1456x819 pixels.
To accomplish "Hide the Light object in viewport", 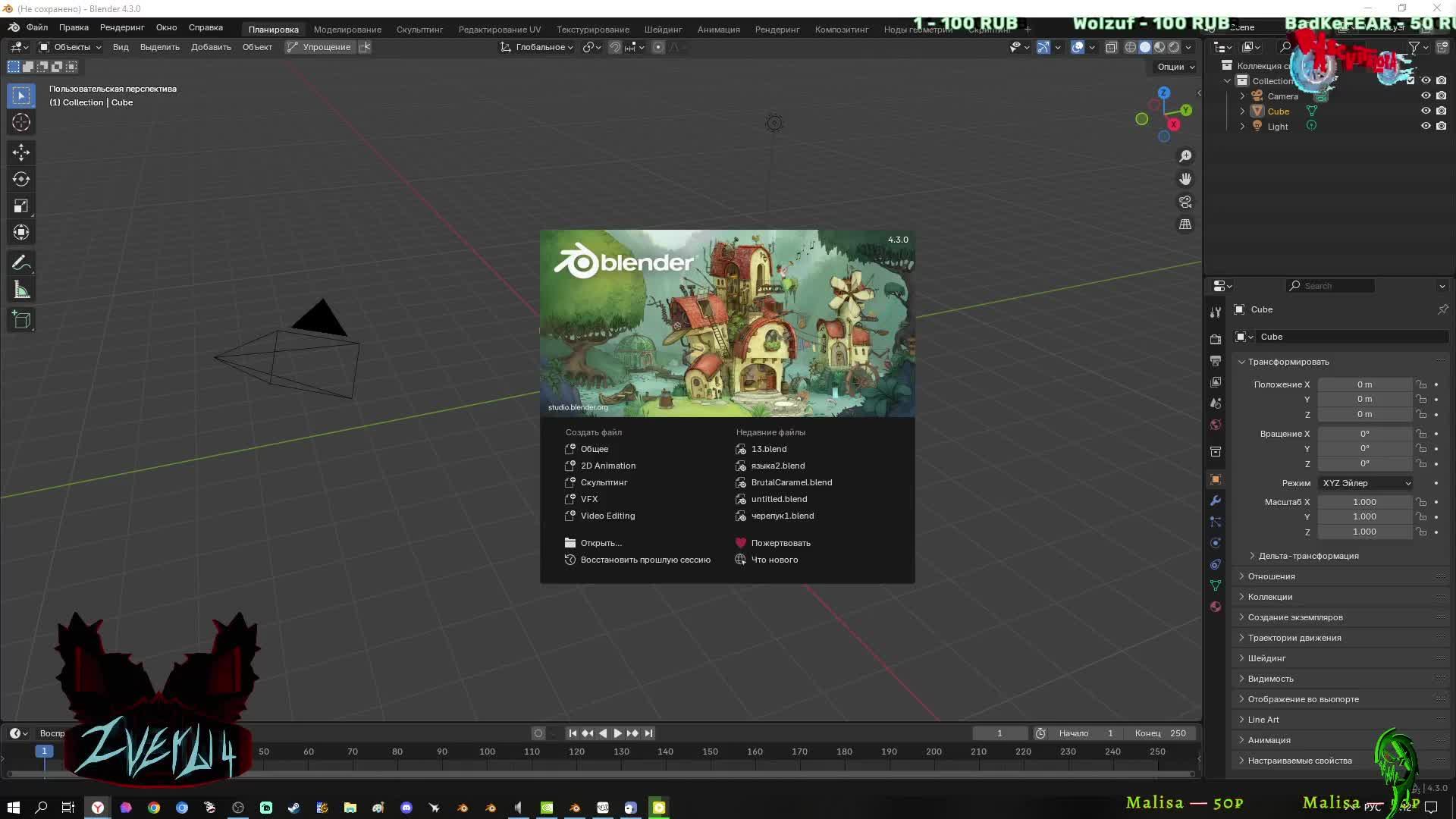I will [1426, 126].
